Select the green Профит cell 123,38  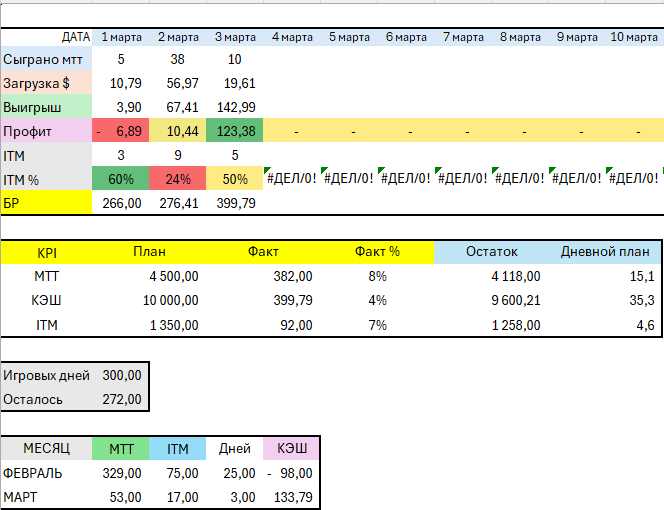[x=235, y=130]
